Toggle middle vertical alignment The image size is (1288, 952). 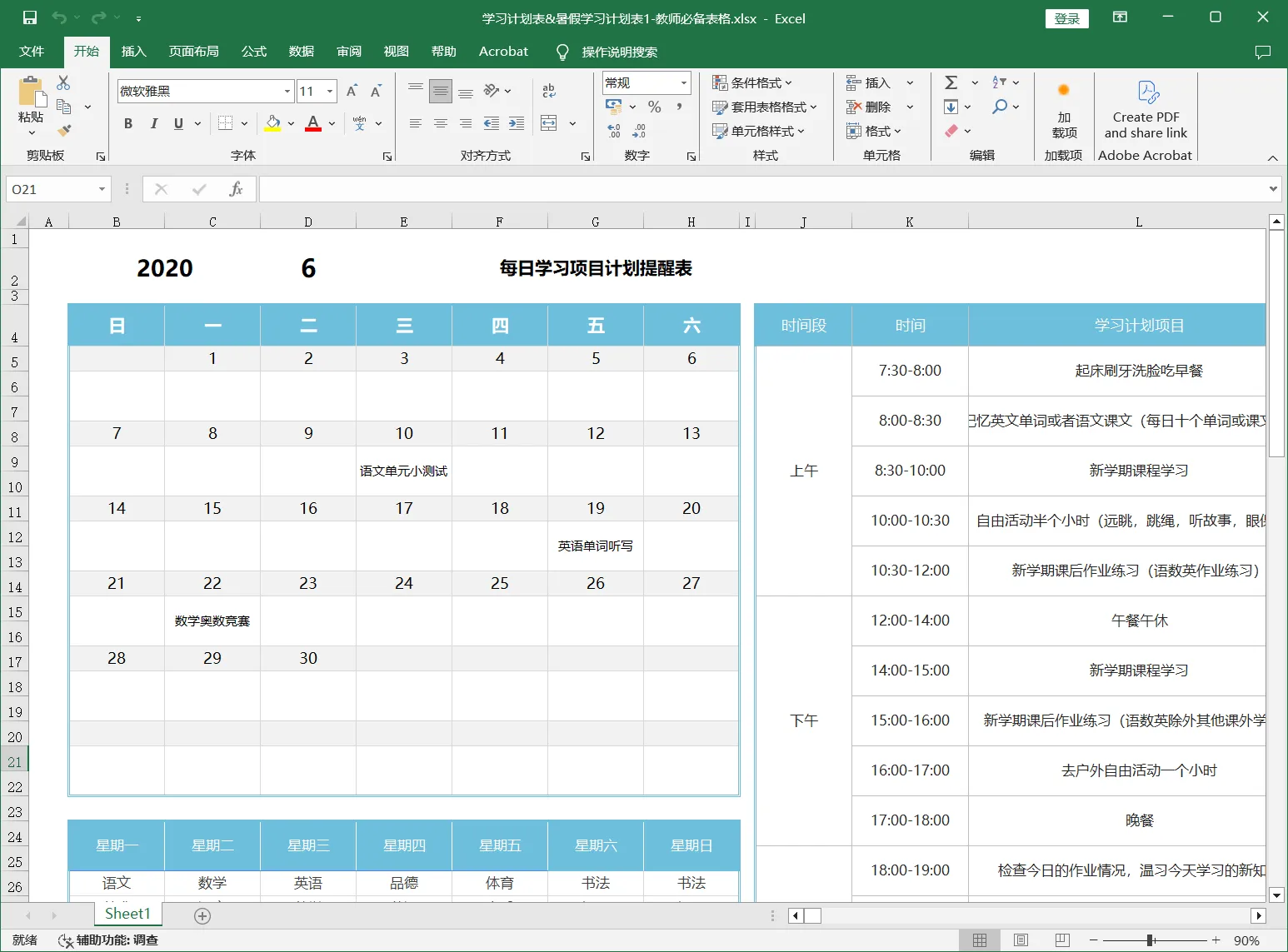pyautogui.click(x=441, y=91)
